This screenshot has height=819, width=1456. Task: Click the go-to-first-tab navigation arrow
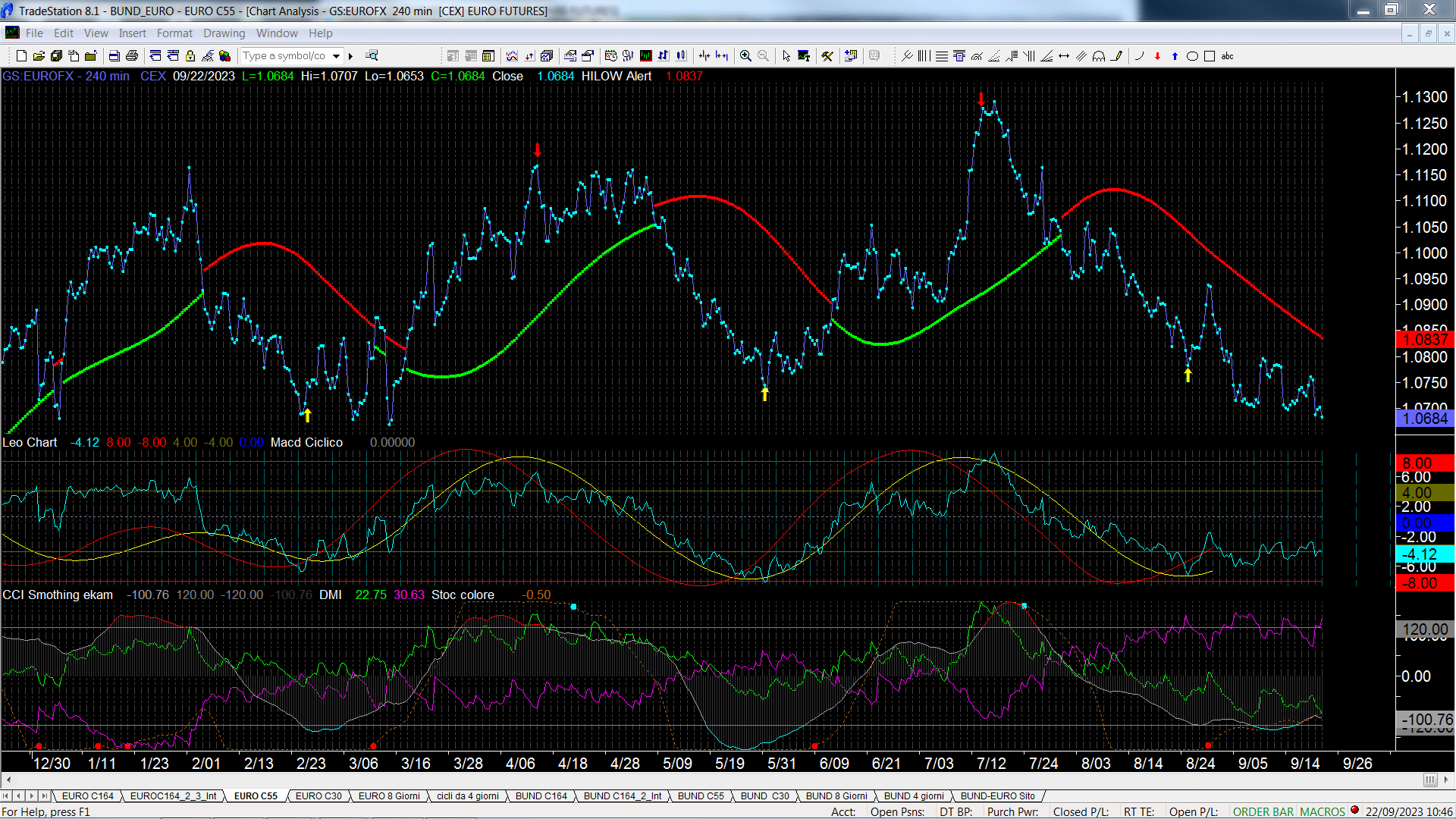pos(6,795)
